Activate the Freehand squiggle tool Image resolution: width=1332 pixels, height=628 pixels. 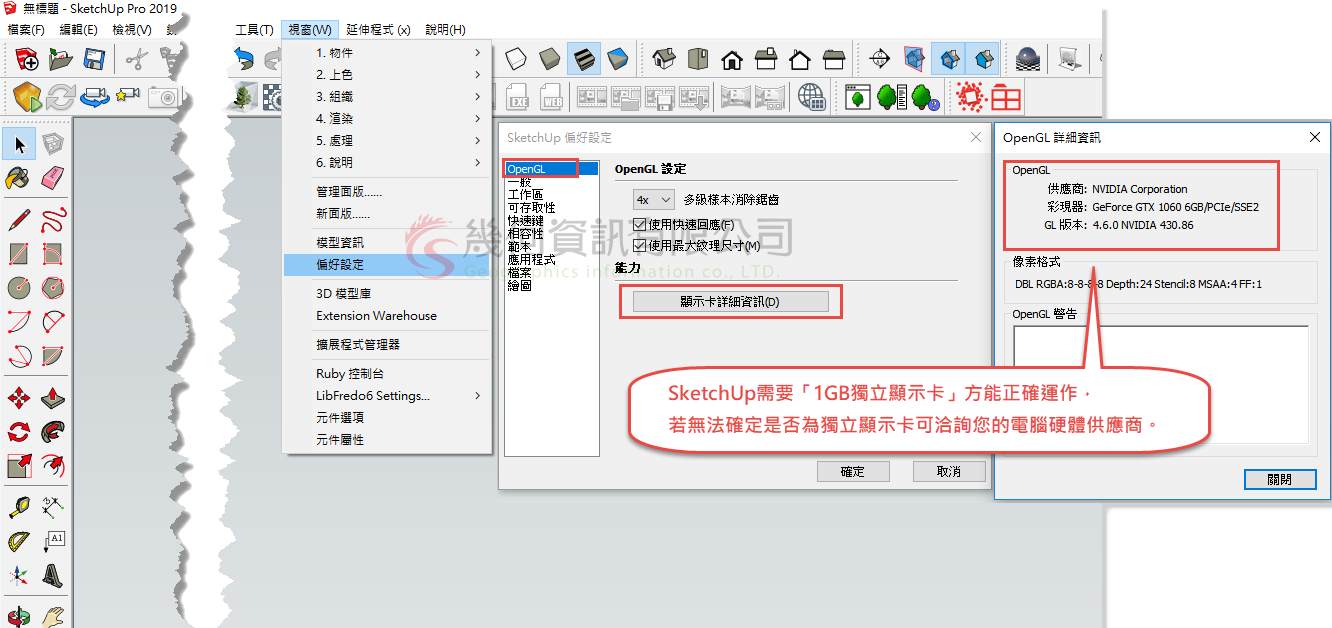pyautogui.click(x=53, y=219)
